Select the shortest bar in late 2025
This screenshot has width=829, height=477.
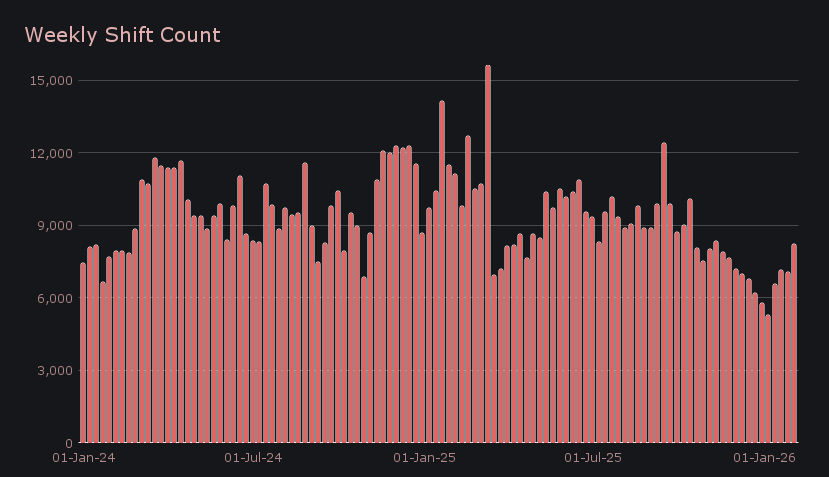[x=768, y=379]
